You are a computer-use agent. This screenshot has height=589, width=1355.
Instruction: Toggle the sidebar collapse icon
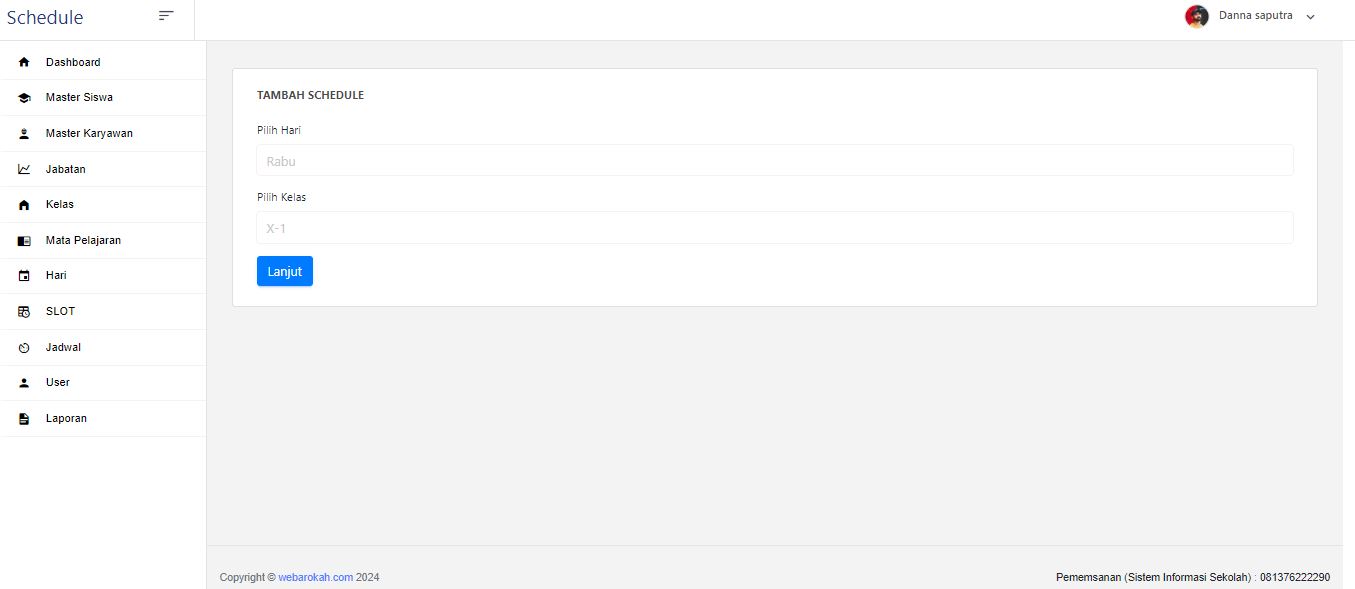coord(166,15)
